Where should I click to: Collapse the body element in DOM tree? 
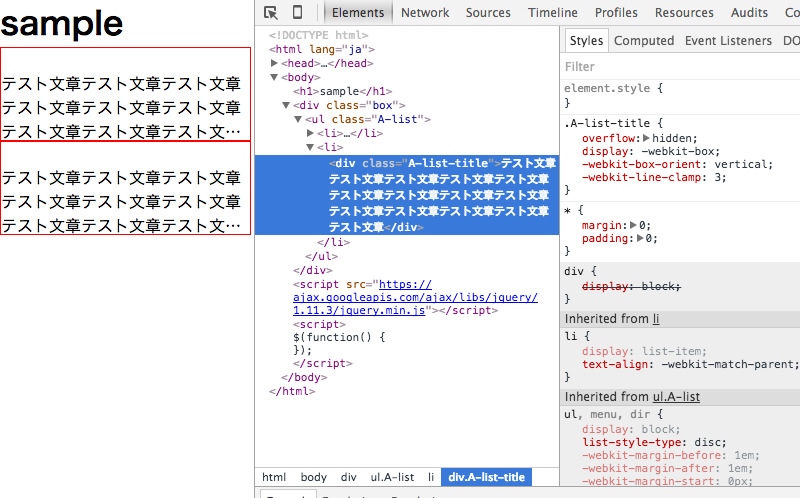point(275,77)
